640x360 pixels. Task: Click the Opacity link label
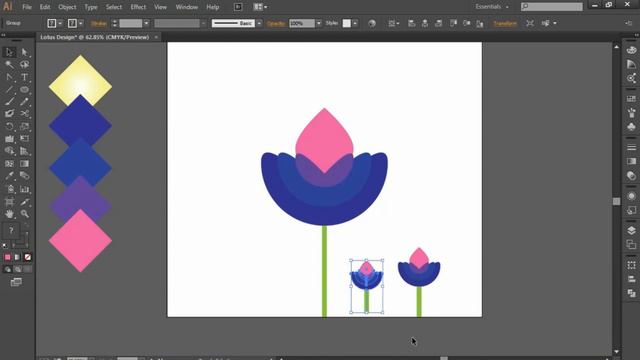276,24
